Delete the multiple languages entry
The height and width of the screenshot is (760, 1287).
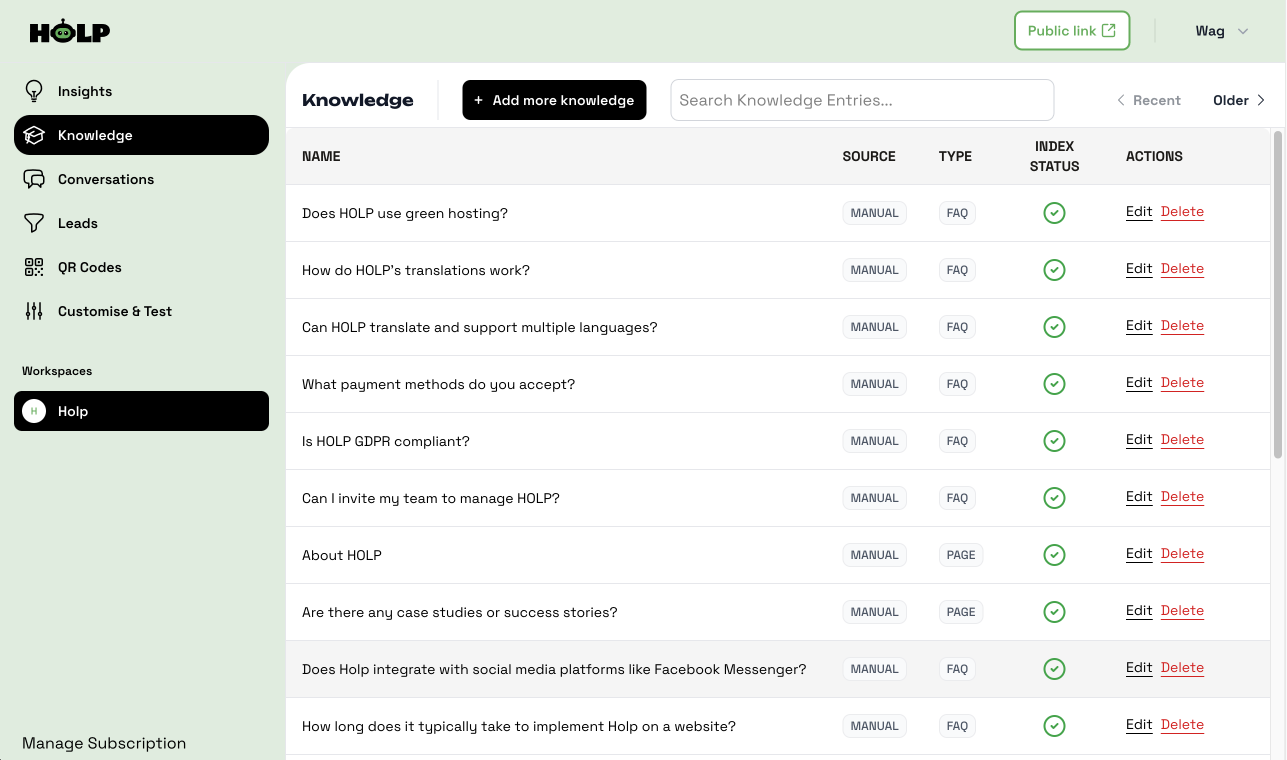pos(1182,326)
